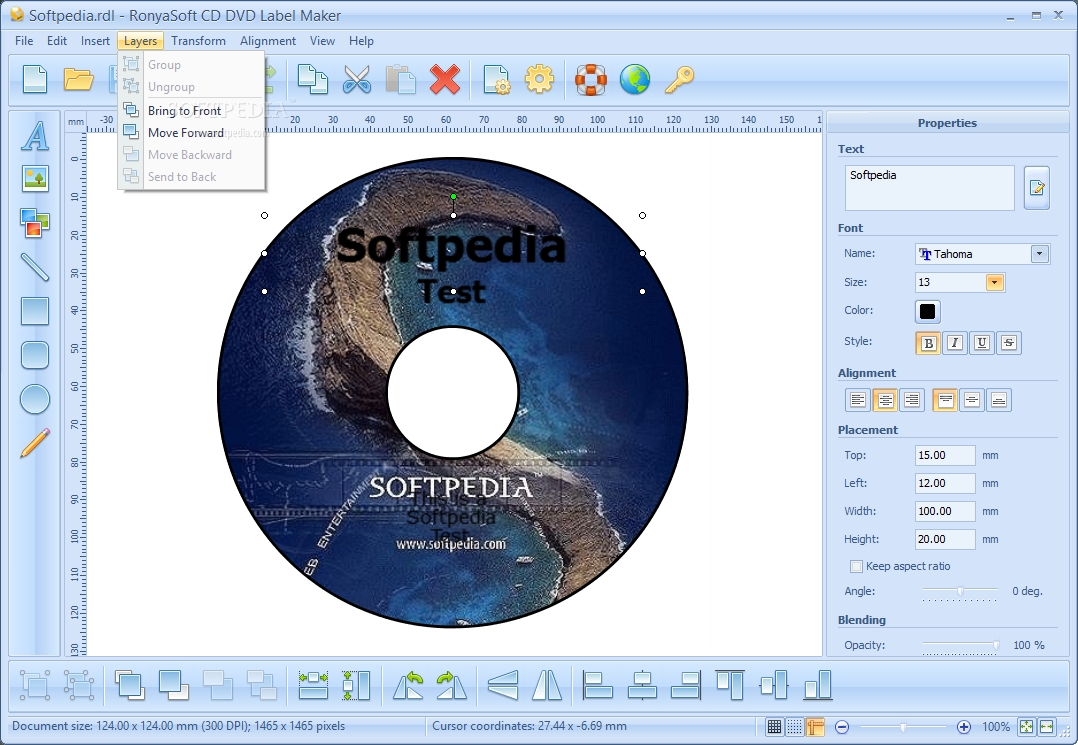Toggle Underline text style
Viewport: 1078px width, 745px height.
click(982, 343)
